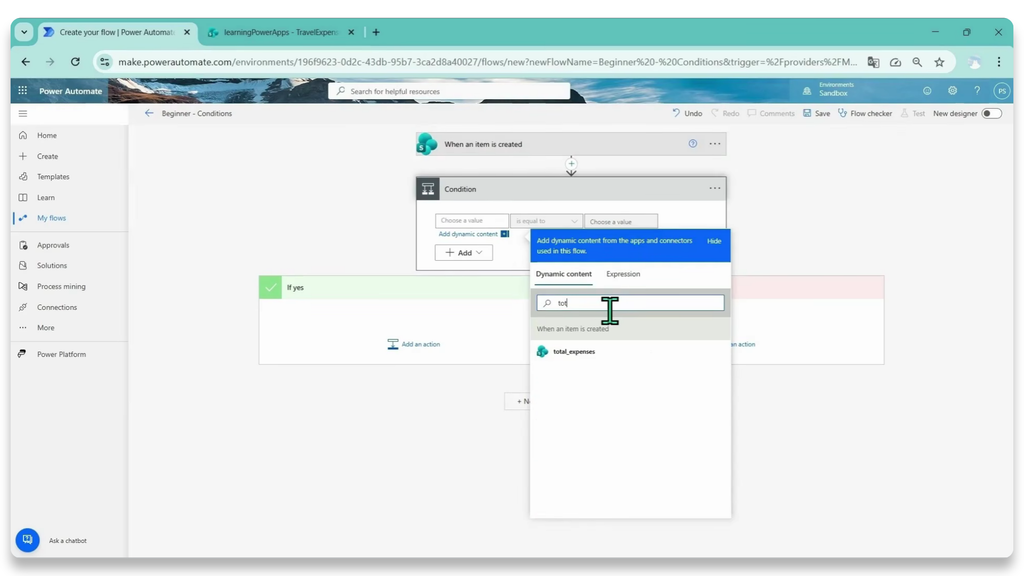Expand the Add dropdown in the Condition
The image size is (1024, 576).
464,253
